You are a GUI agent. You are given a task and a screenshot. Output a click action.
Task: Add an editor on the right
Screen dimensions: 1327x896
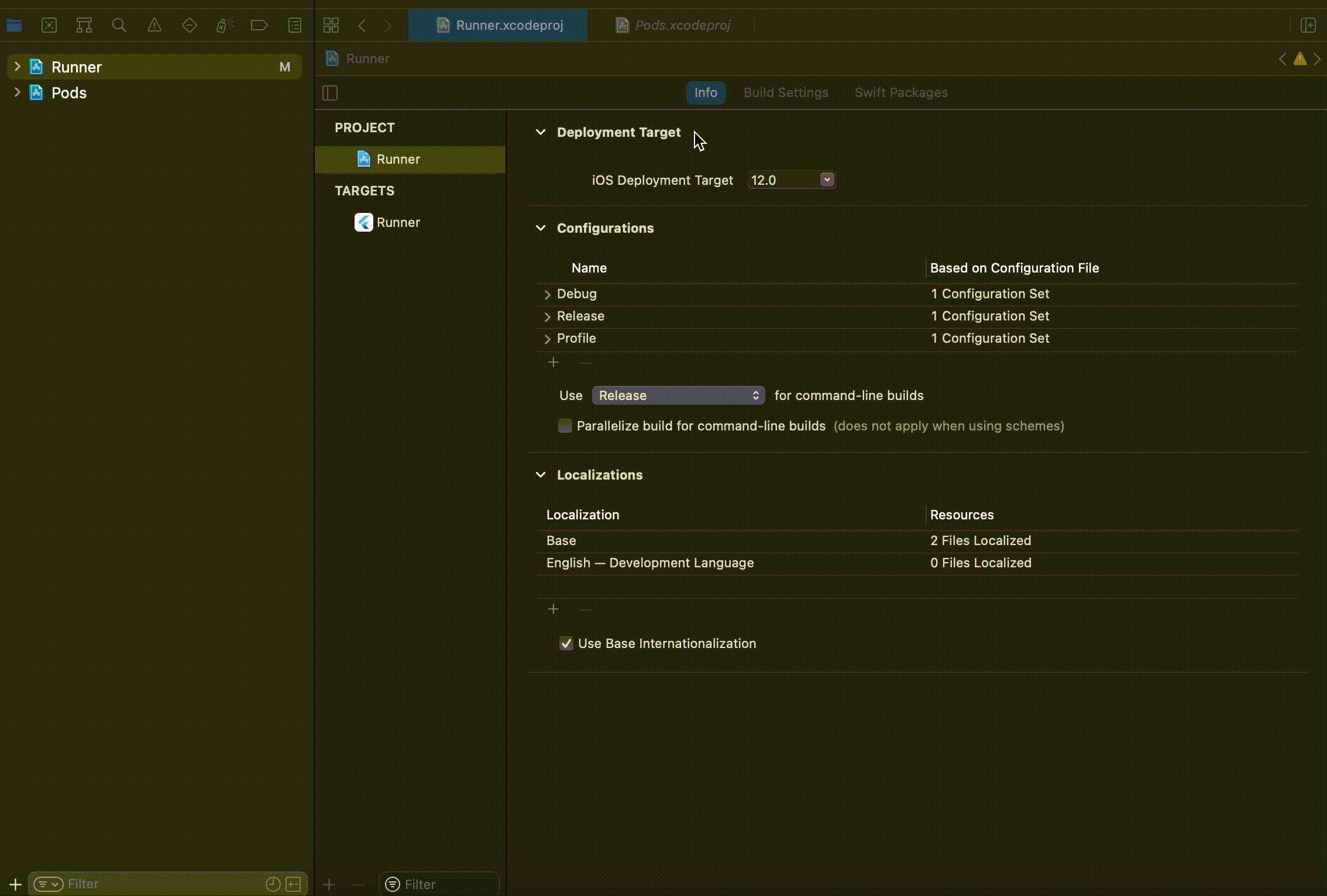coord(1308,25)
